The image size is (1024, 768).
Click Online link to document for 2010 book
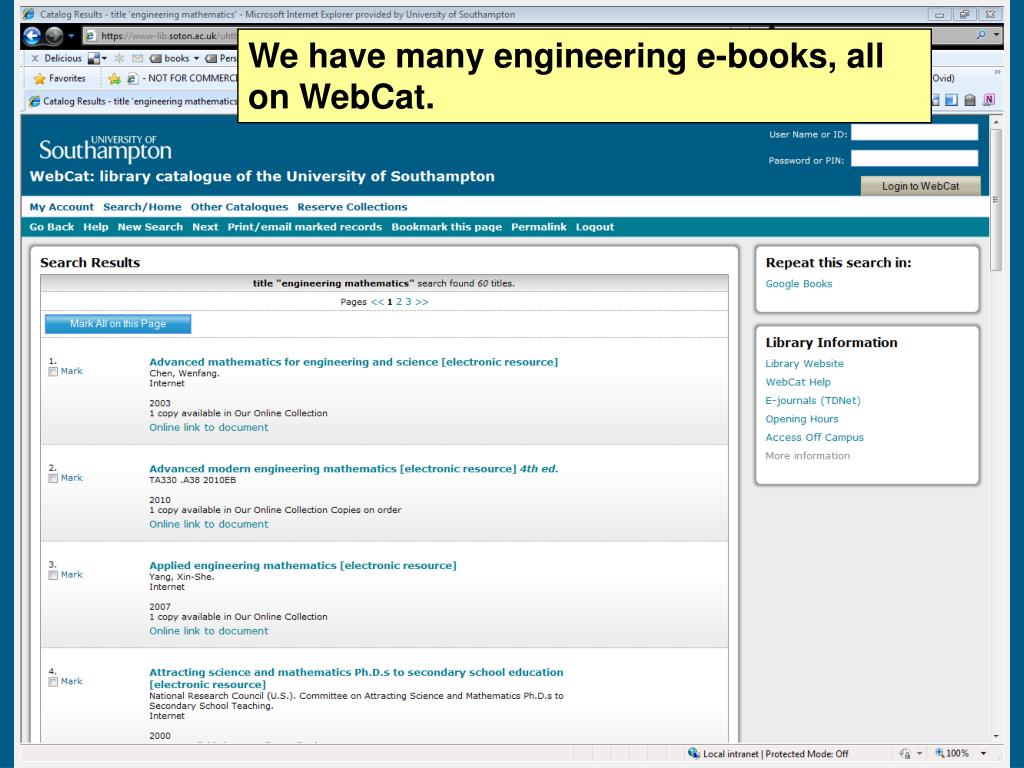click(x=209, y=524)
